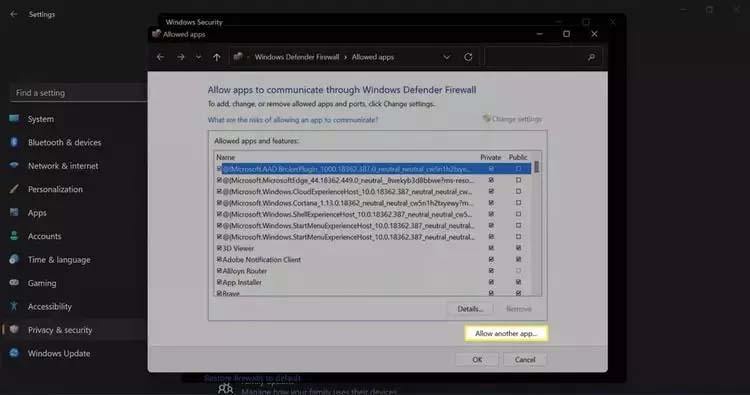
Task: Maximize the Allowed apps window
Action: pos(566,34)
